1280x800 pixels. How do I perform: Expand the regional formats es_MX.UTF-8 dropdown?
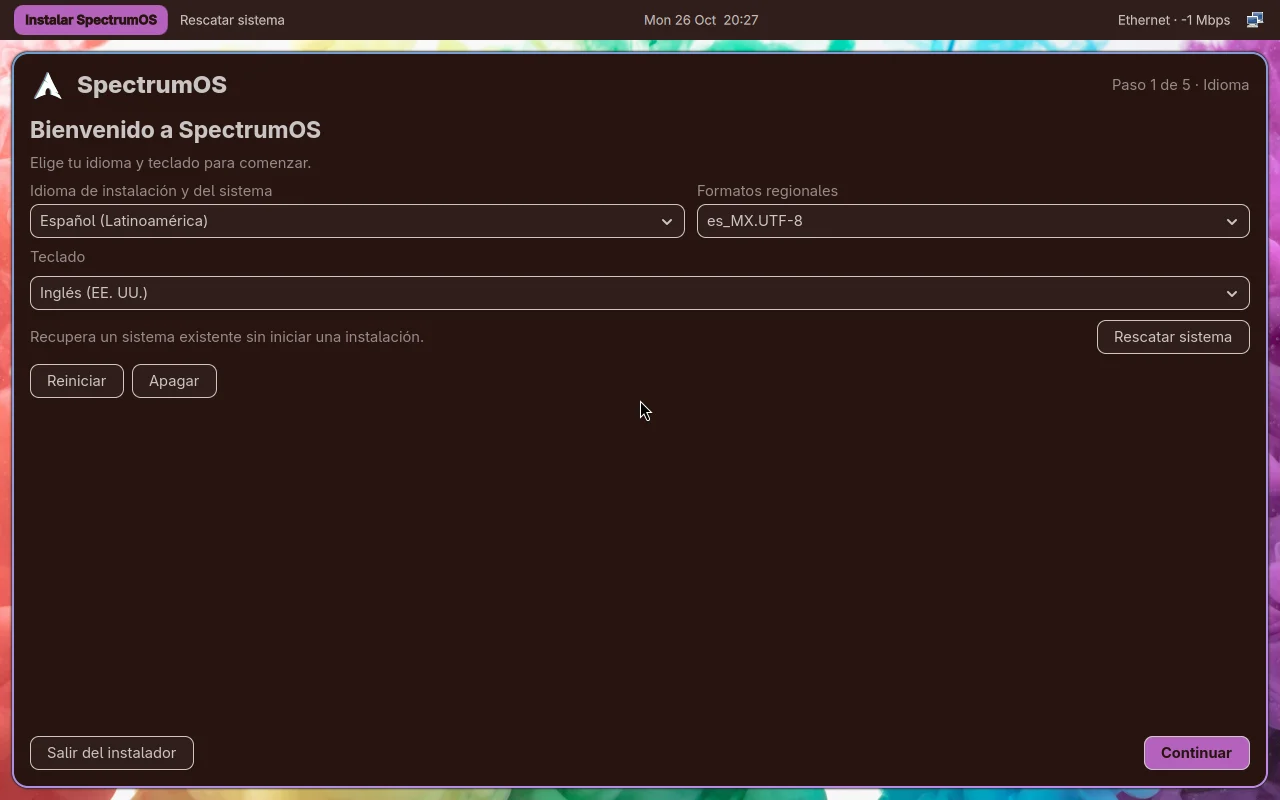973,221
